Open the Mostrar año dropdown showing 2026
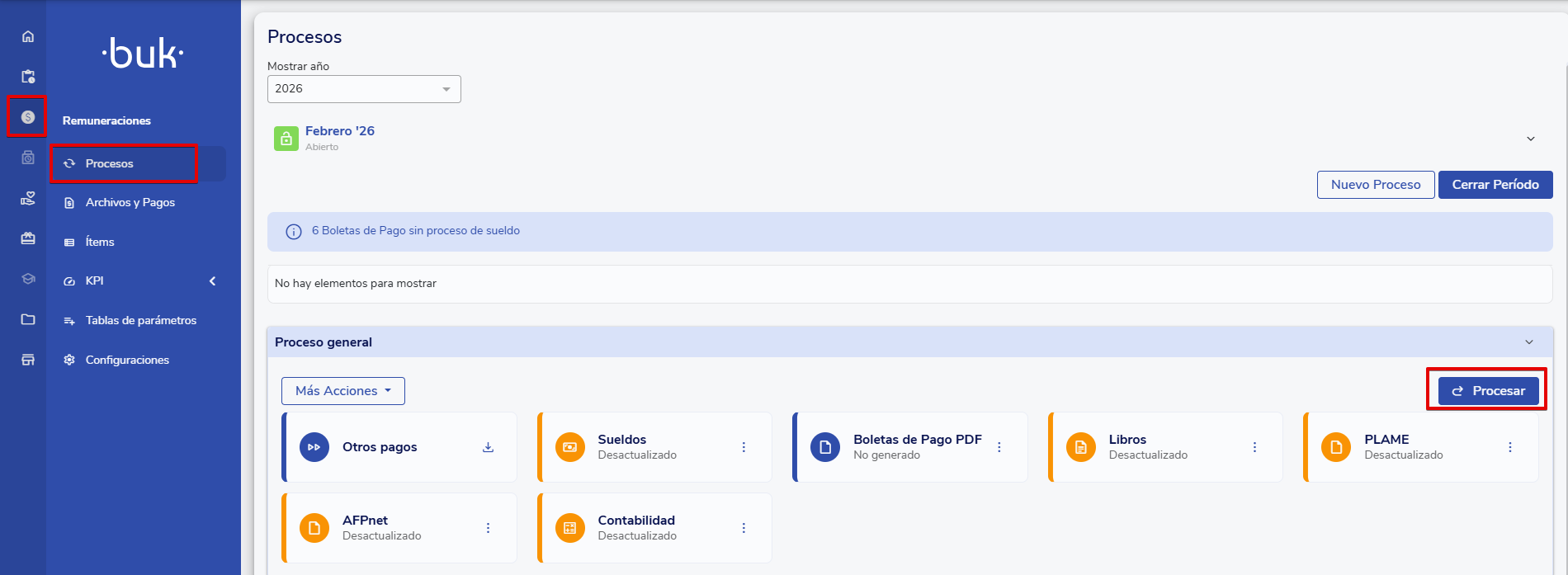Screen dimensions: 1568x575 click(x=364, y=89)
